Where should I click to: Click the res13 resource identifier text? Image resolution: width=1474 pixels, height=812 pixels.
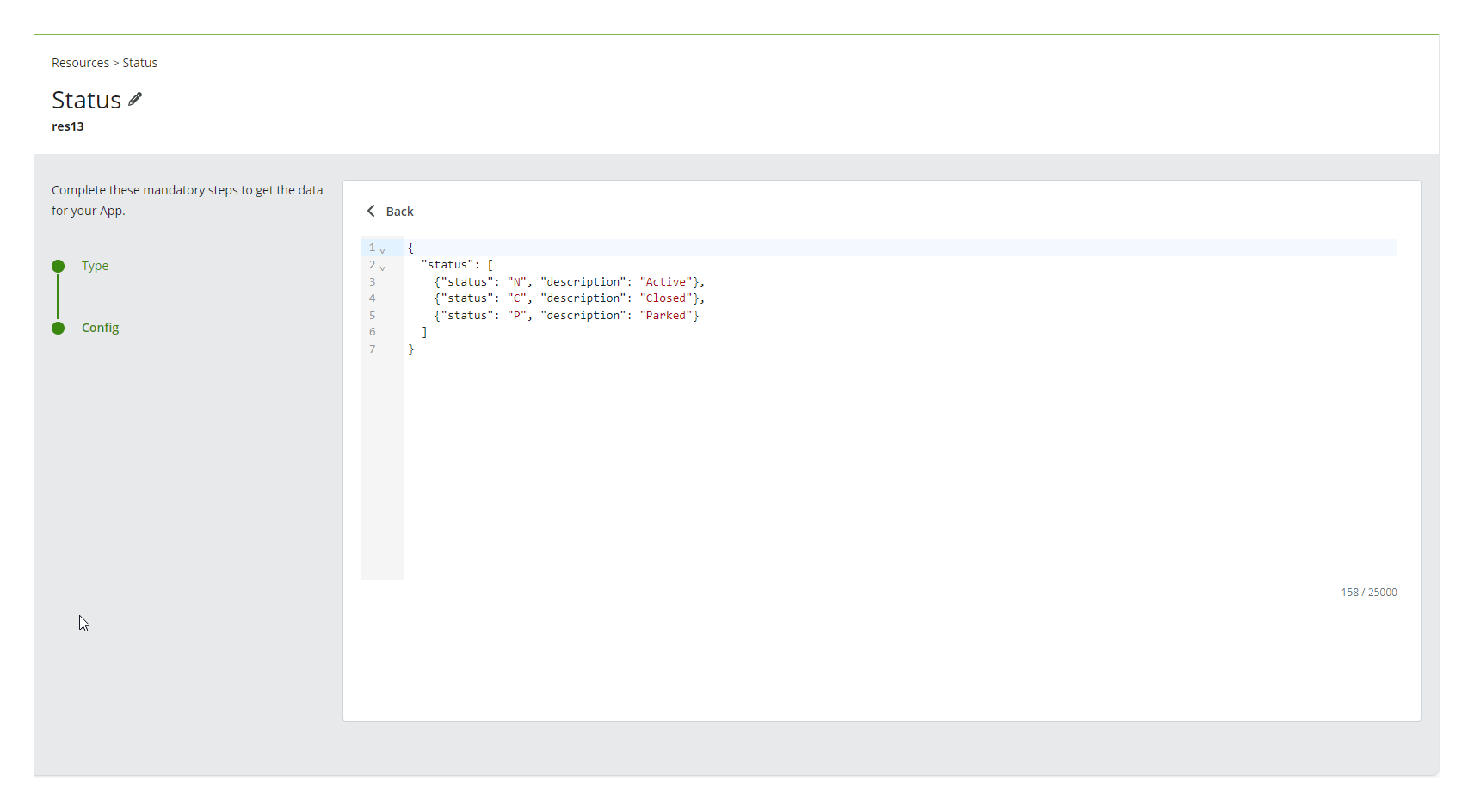[x=67, y=126]
